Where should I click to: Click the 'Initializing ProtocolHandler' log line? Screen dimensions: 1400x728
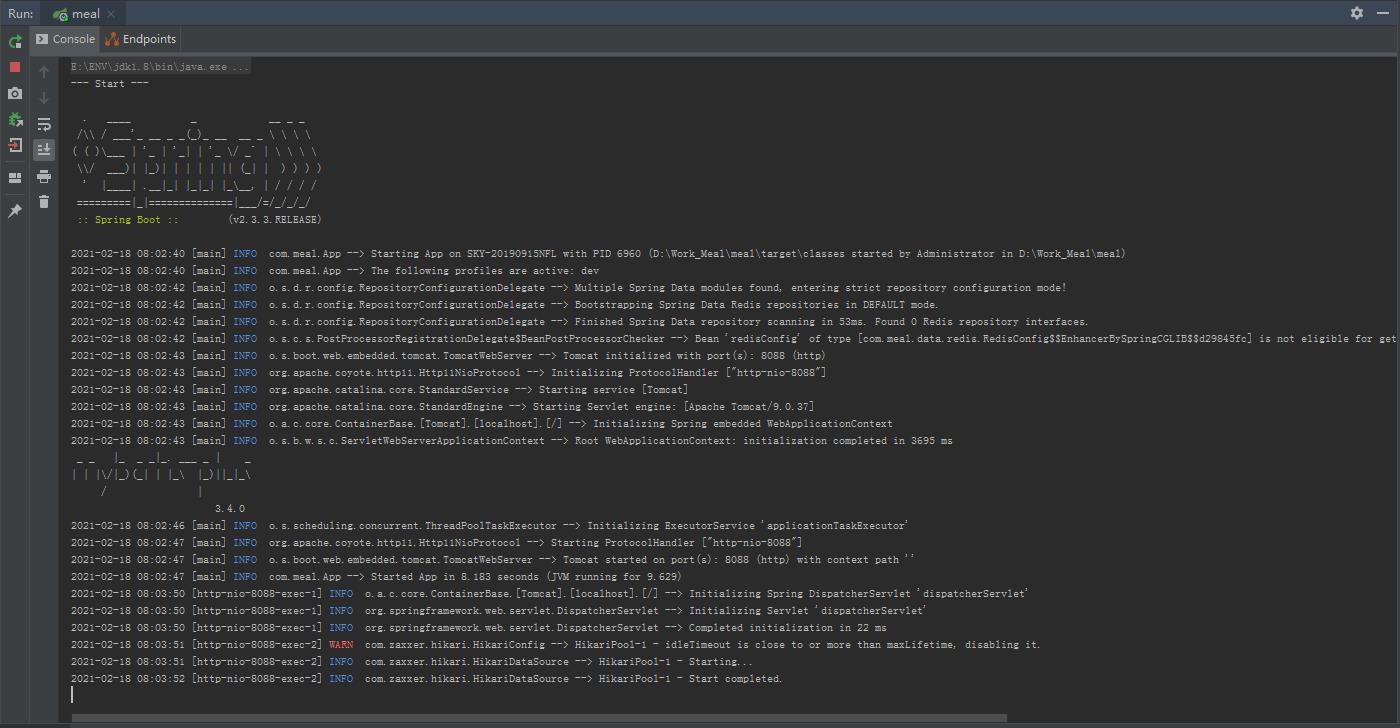[448, 373]
